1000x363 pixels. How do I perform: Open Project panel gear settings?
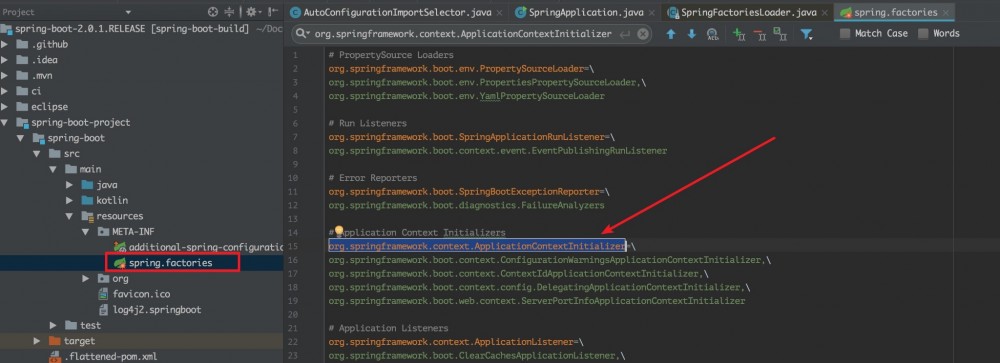point(253,11)
